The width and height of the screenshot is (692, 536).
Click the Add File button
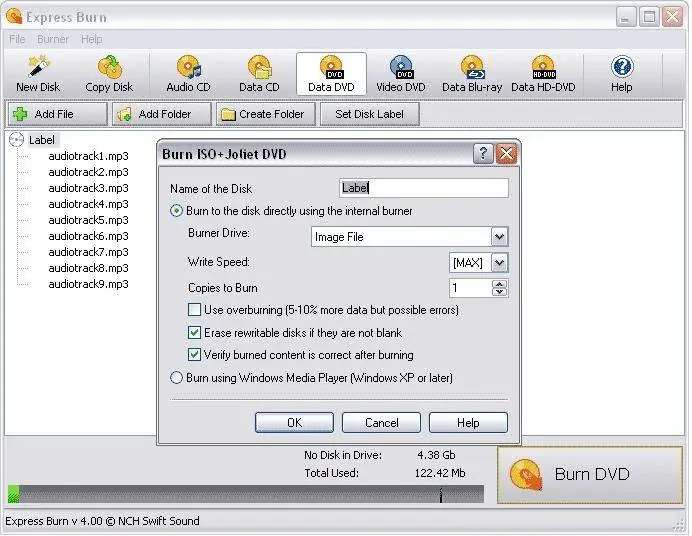tap(57, 114)
